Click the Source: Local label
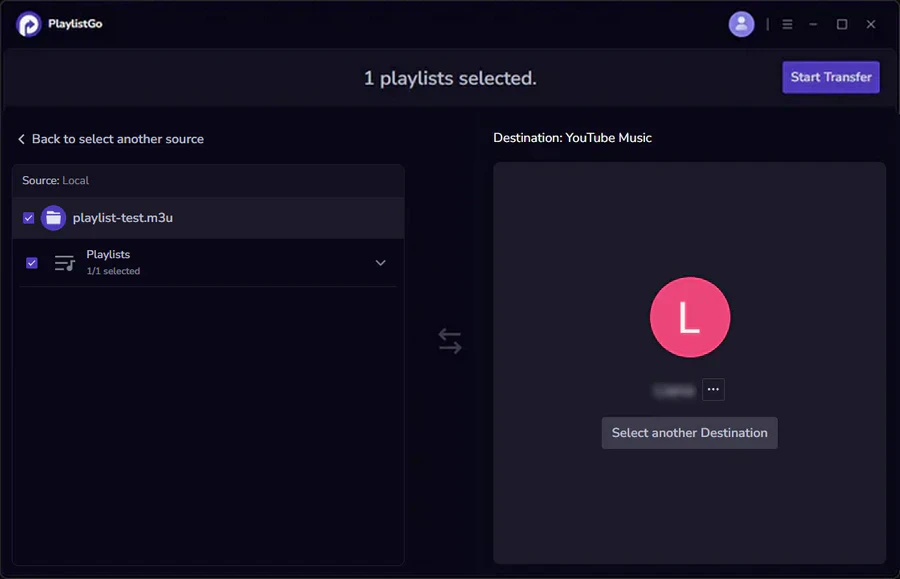900x579 pixels. point(56,180)
